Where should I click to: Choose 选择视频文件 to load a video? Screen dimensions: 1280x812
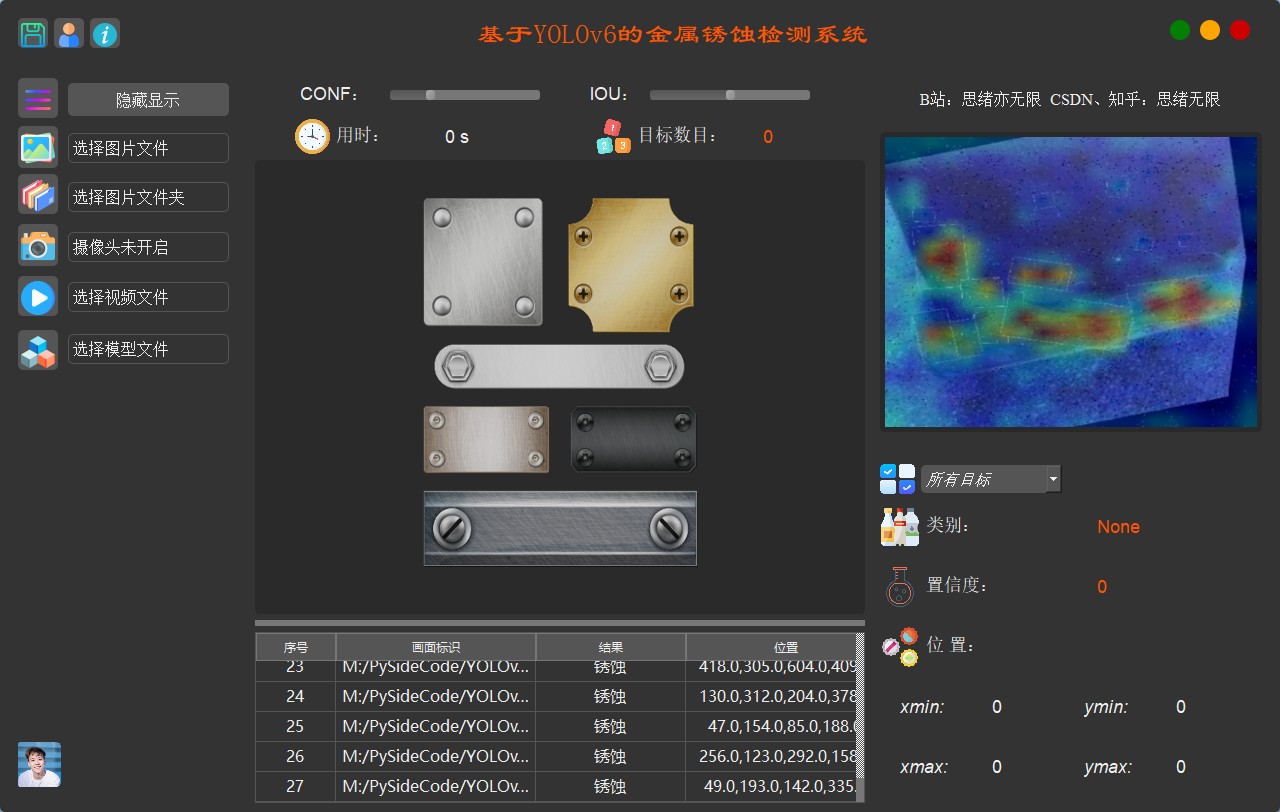click(148, 297)
